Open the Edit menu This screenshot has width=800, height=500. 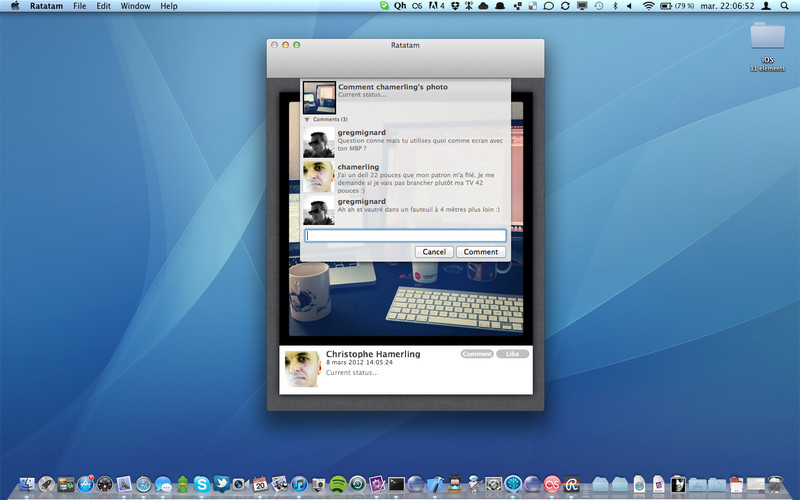click(104, 6)
